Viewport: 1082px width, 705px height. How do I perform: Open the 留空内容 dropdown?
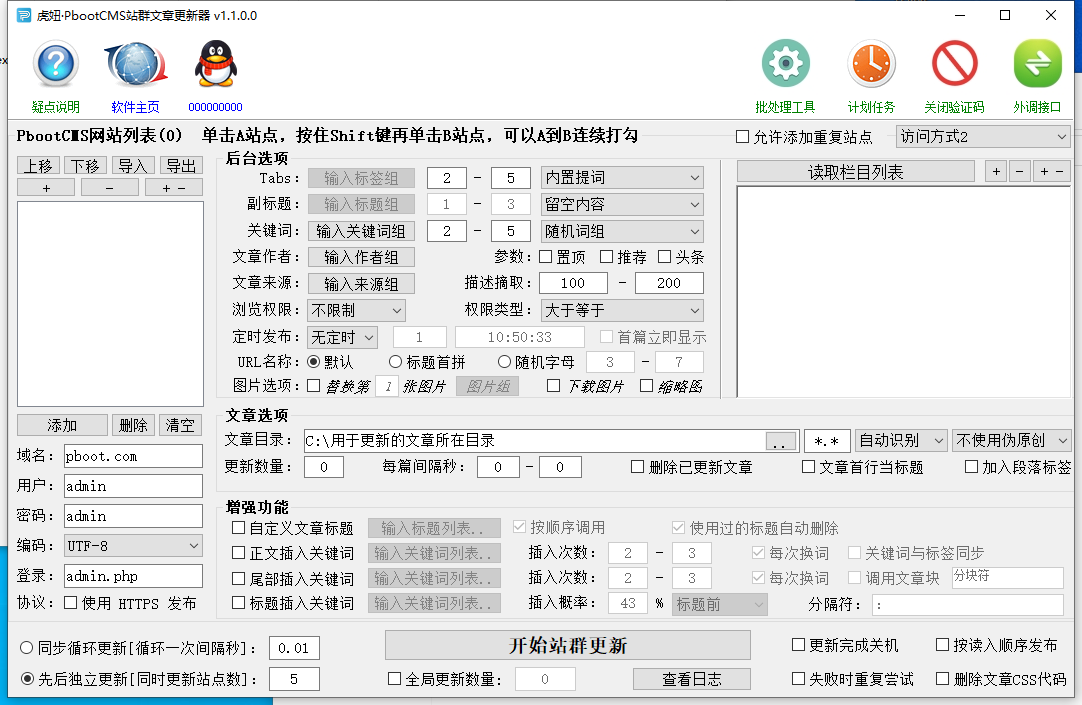point(622,204)
